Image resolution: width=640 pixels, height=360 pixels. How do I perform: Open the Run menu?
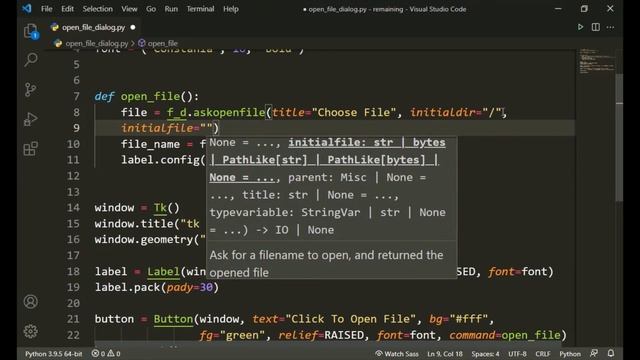[x=171, y=9]
